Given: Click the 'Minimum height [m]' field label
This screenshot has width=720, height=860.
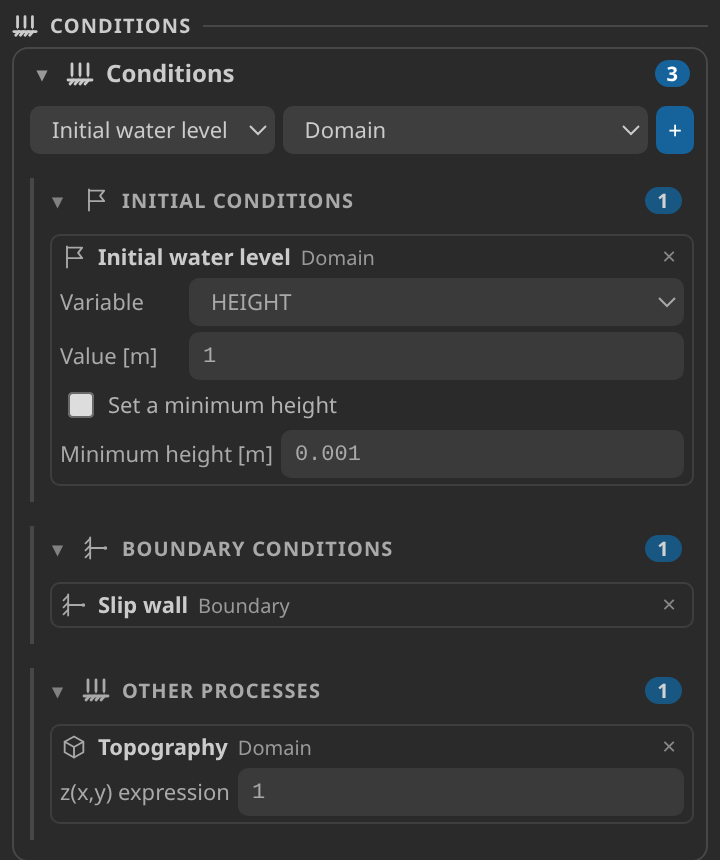Looking at the screenshot, I should [166, 454].
